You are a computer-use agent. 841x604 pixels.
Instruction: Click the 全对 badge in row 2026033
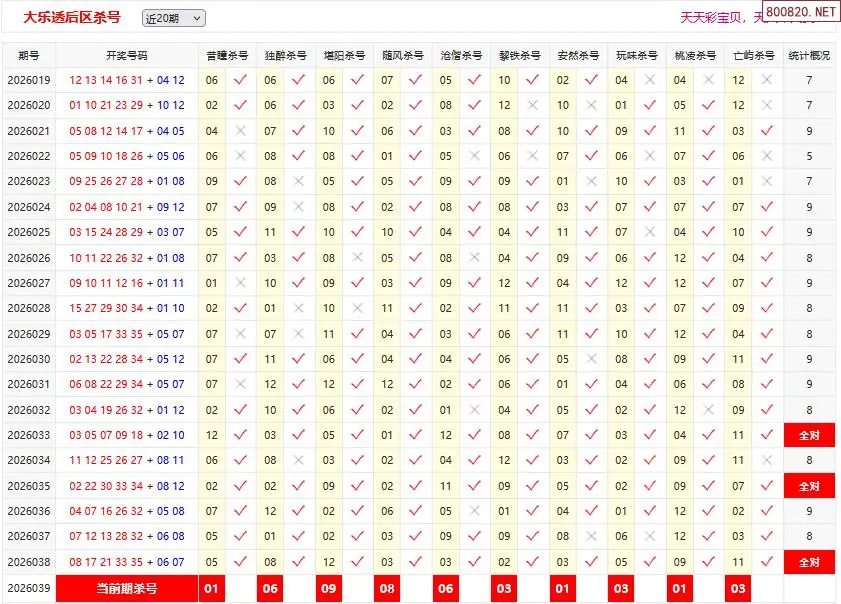809,435
